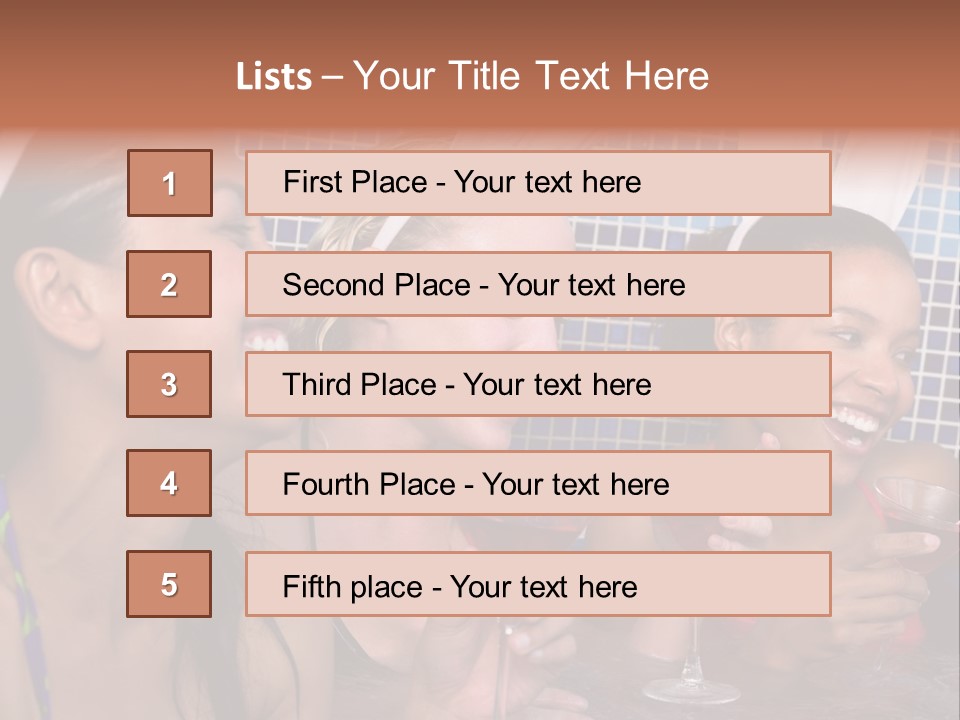Click the "Third Place - Your text here" box

pos(538,384)
